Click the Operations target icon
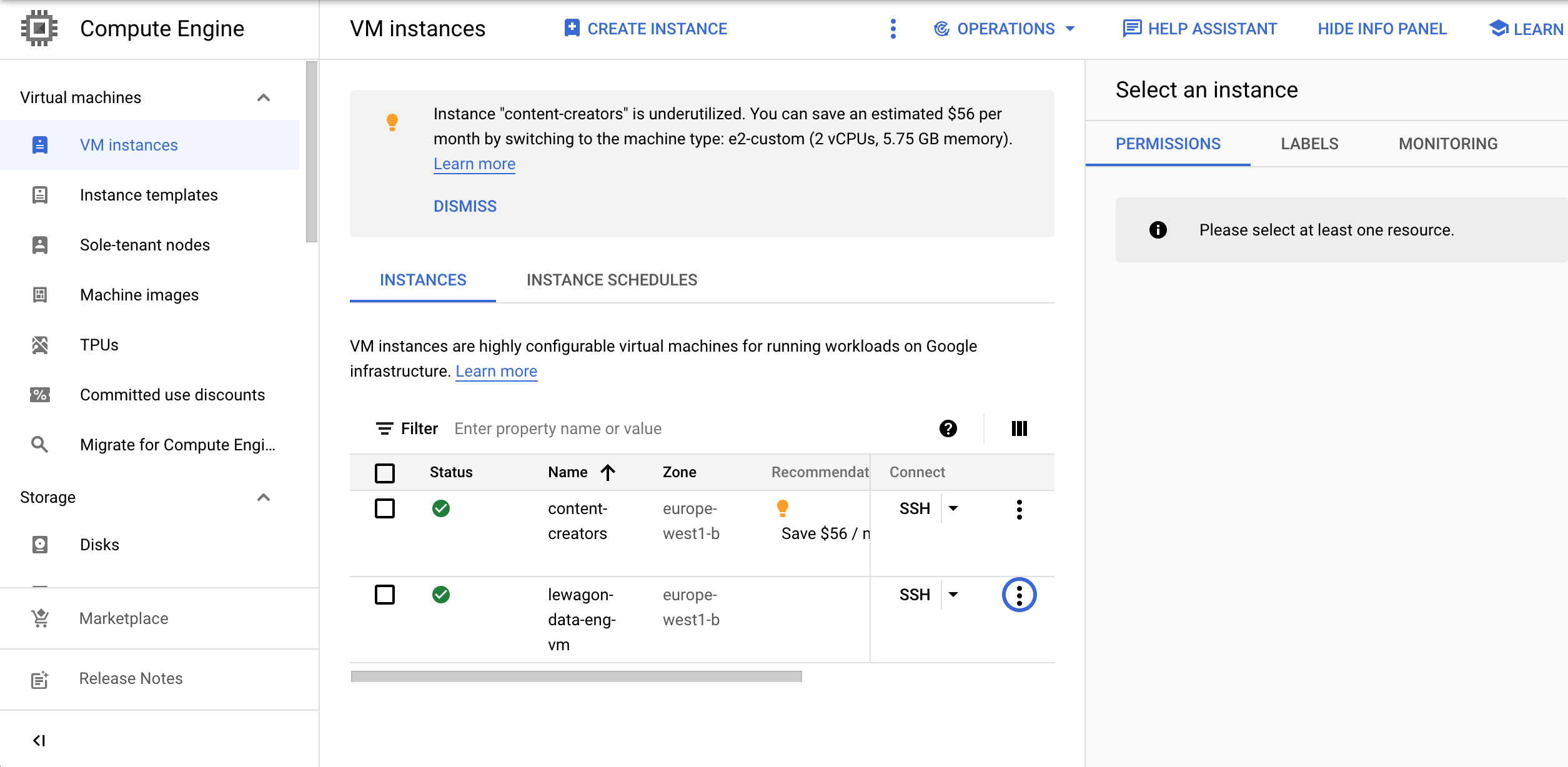 click(x=941, y=29)
